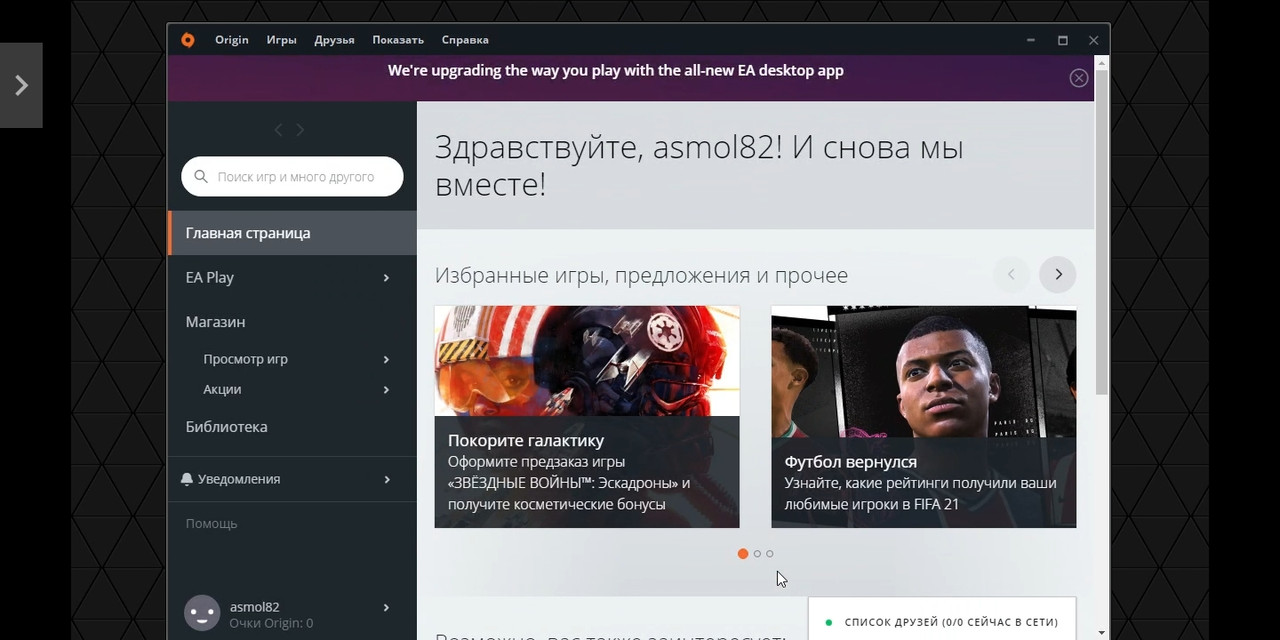Click the Избранные игры, предложения и прочее heading

(641, 275)
